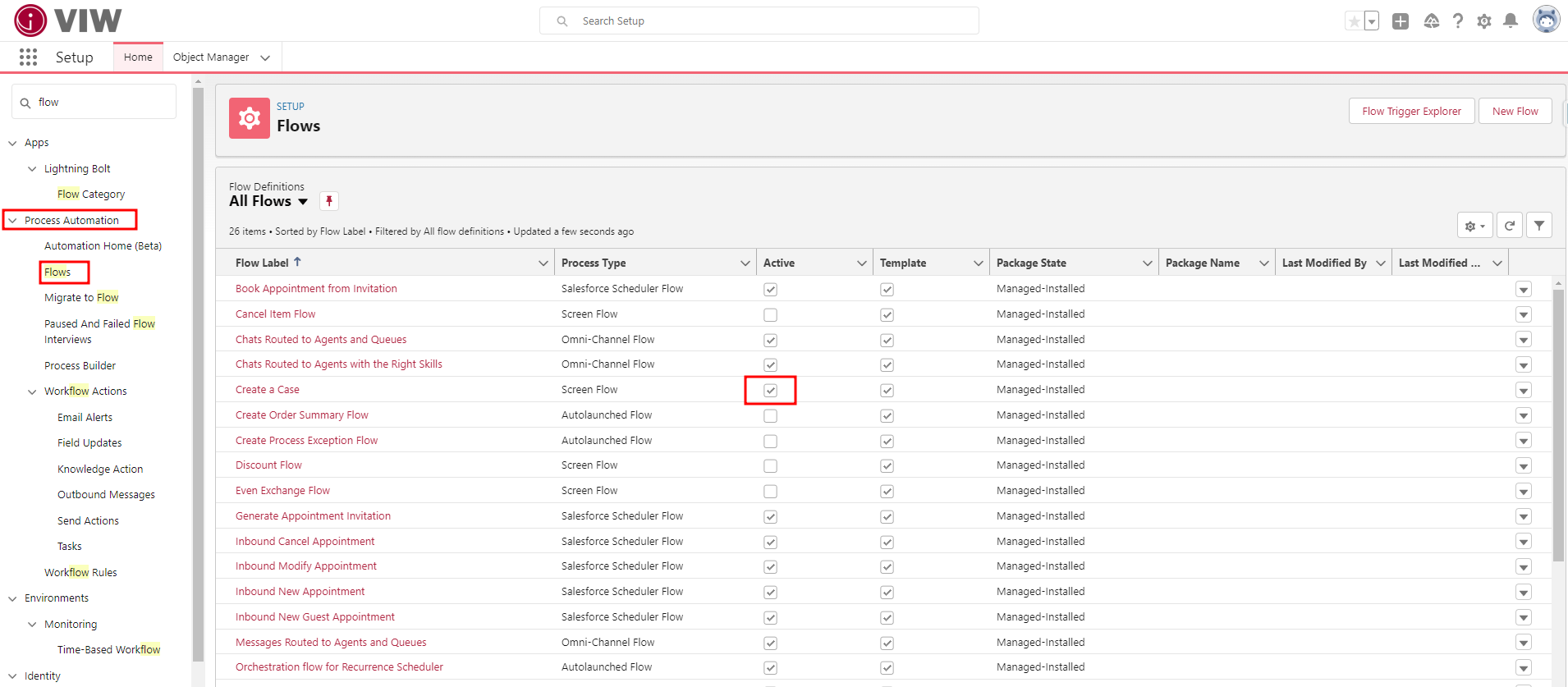Open row actions for Inbound New Appointment
This screenshot has width=1568, height=687.
point(1524,592)
